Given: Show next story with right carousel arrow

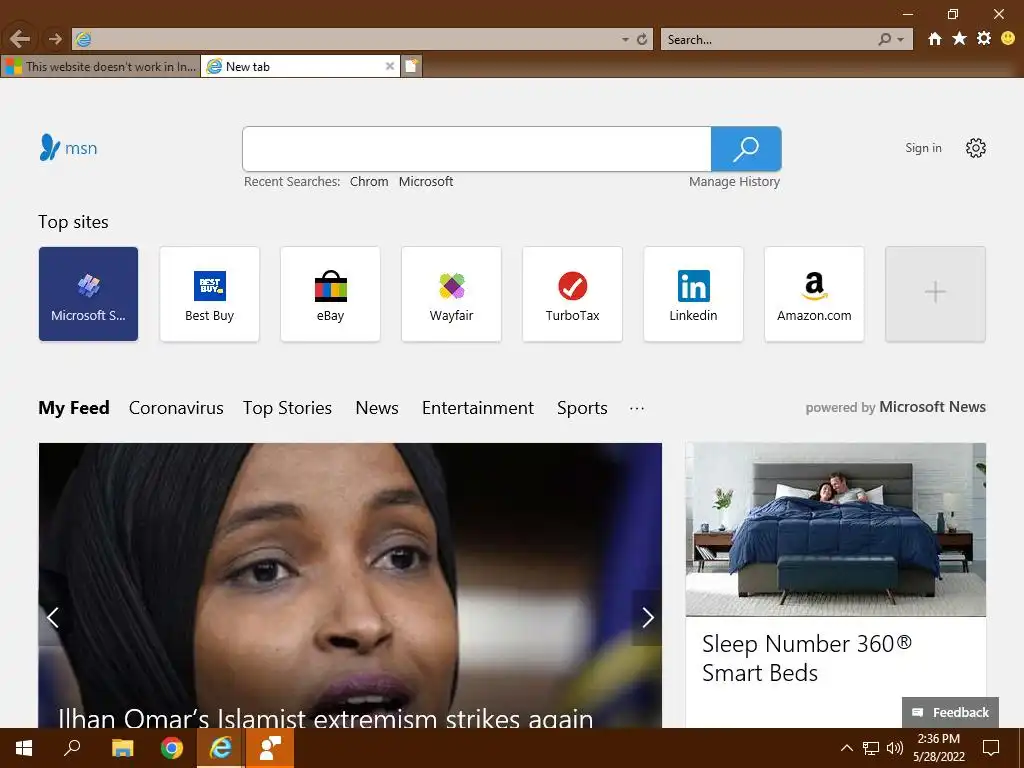Looking at the screenshot, I should coord(647,617).
